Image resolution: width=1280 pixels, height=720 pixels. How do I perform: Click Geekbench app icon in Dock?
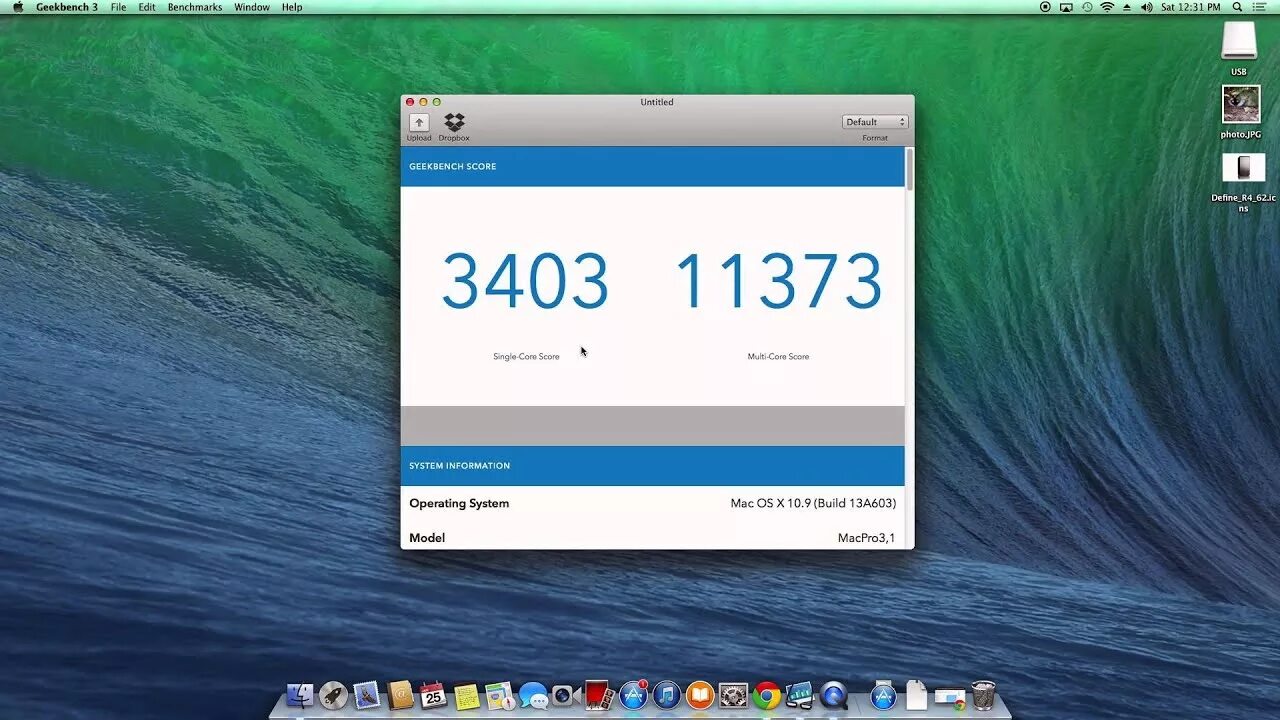click(x=800, y=695)
